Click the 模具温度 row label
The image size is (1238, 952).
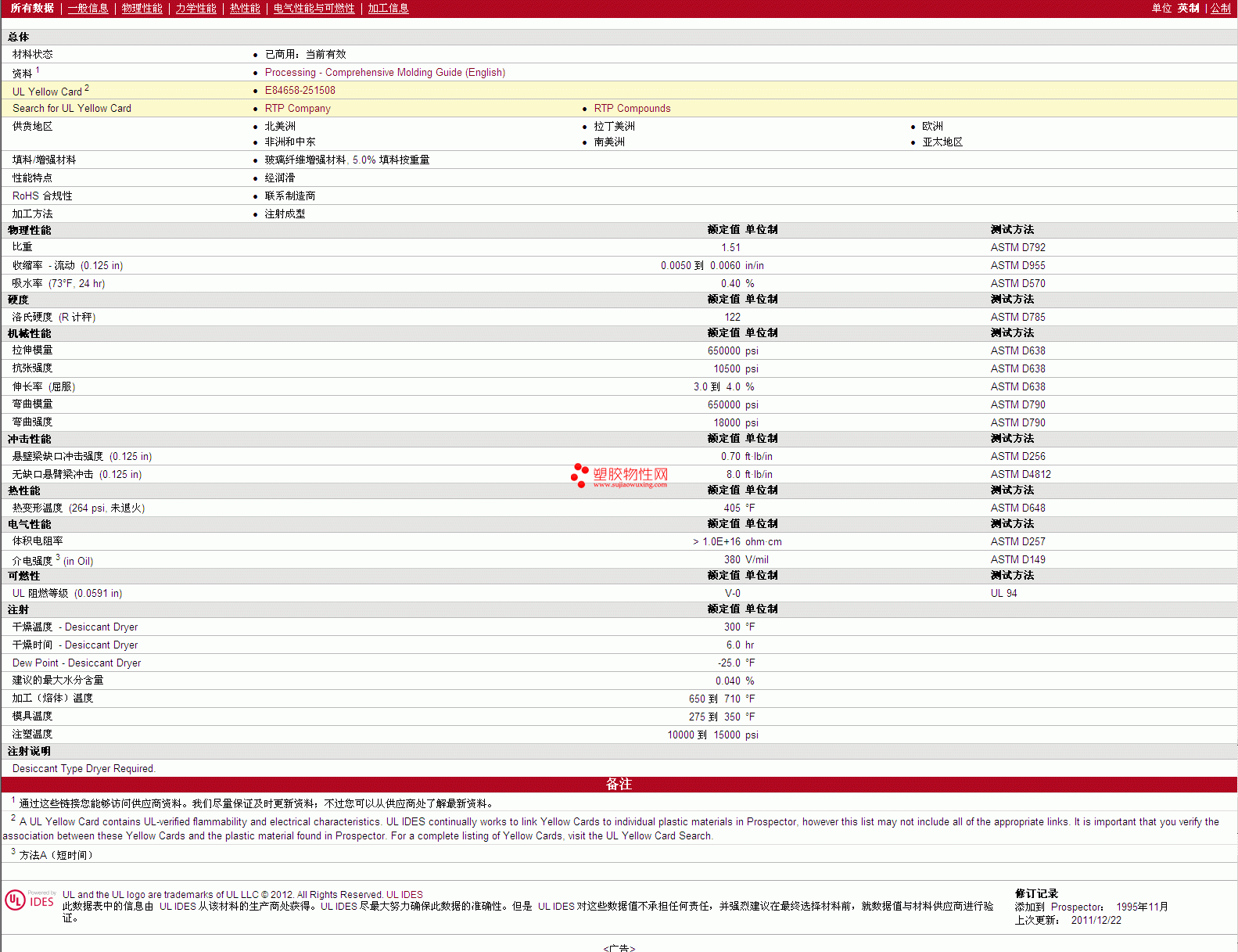(33, 716)
